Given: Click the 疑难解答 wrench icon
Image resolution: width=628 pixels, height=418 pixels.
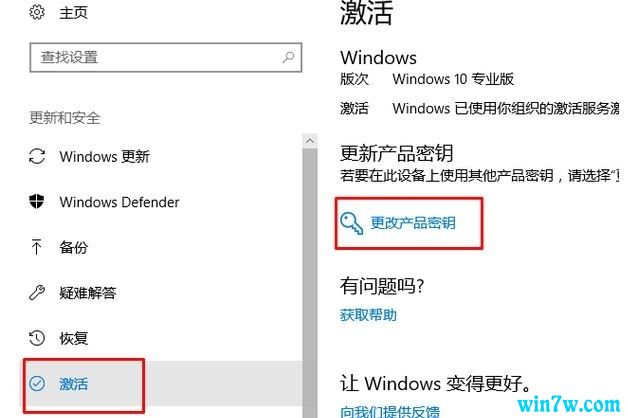Looking at the screenshot, I should point(37,293).
